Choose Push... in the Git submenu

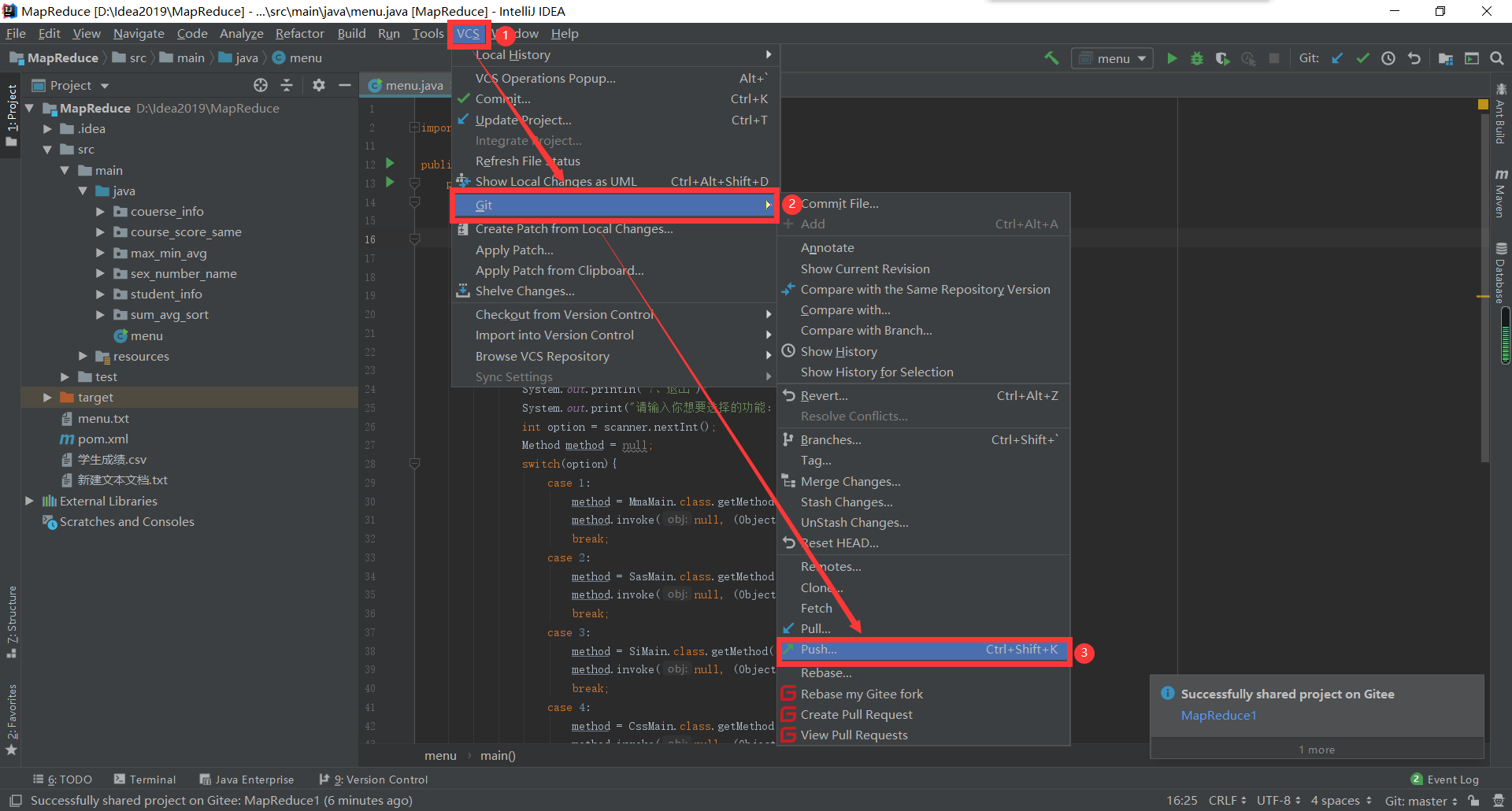coord(924,650)
